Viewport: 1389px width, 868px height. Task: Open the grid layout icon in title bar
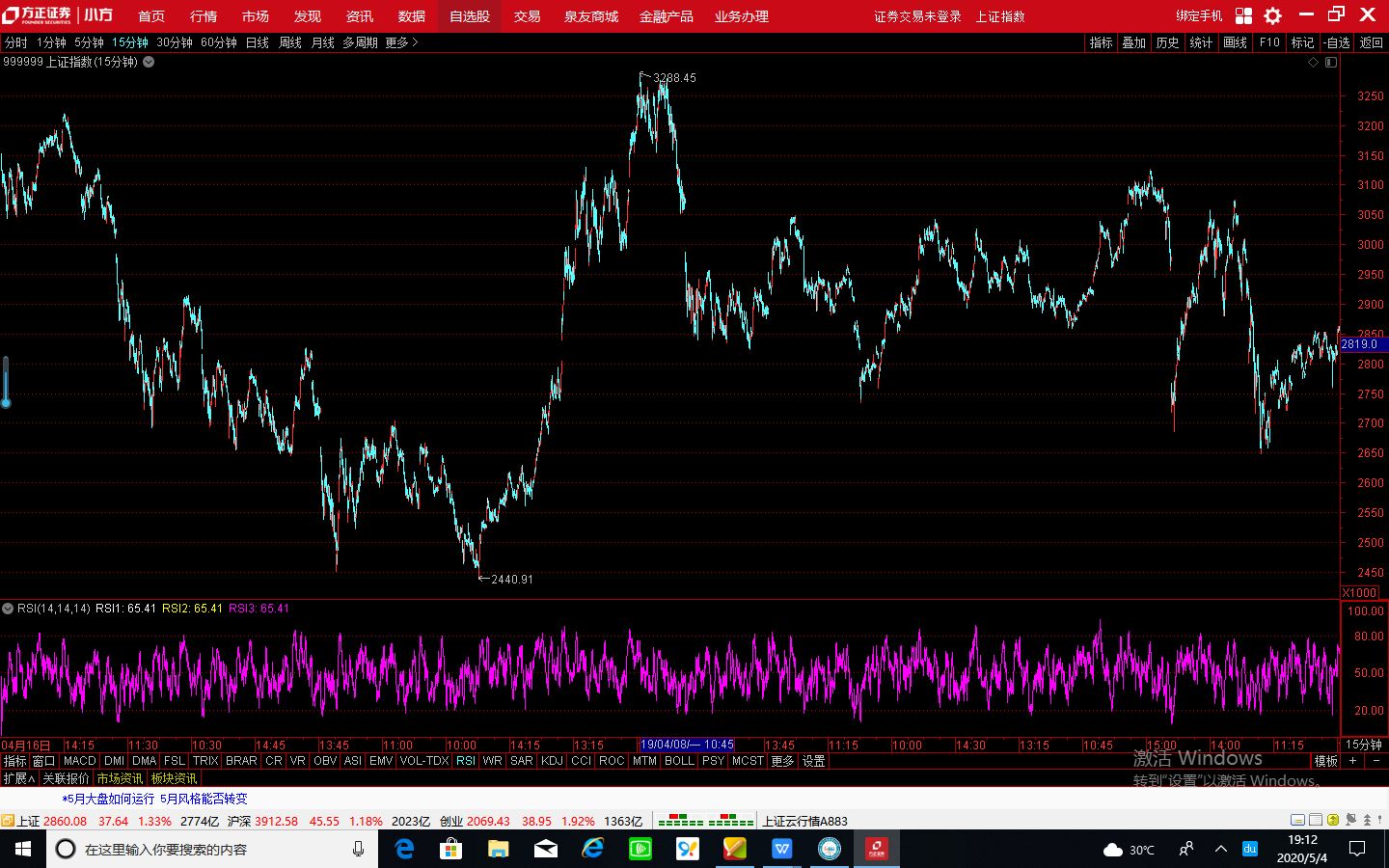[1243, 15]
